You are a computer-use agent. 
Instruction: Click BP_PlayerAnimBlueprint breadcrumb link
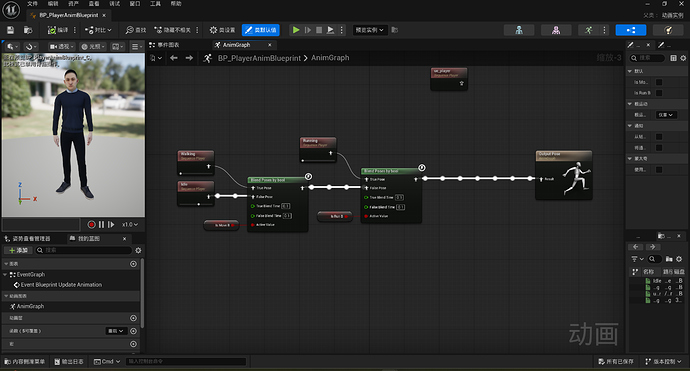[x=259, y=58]
